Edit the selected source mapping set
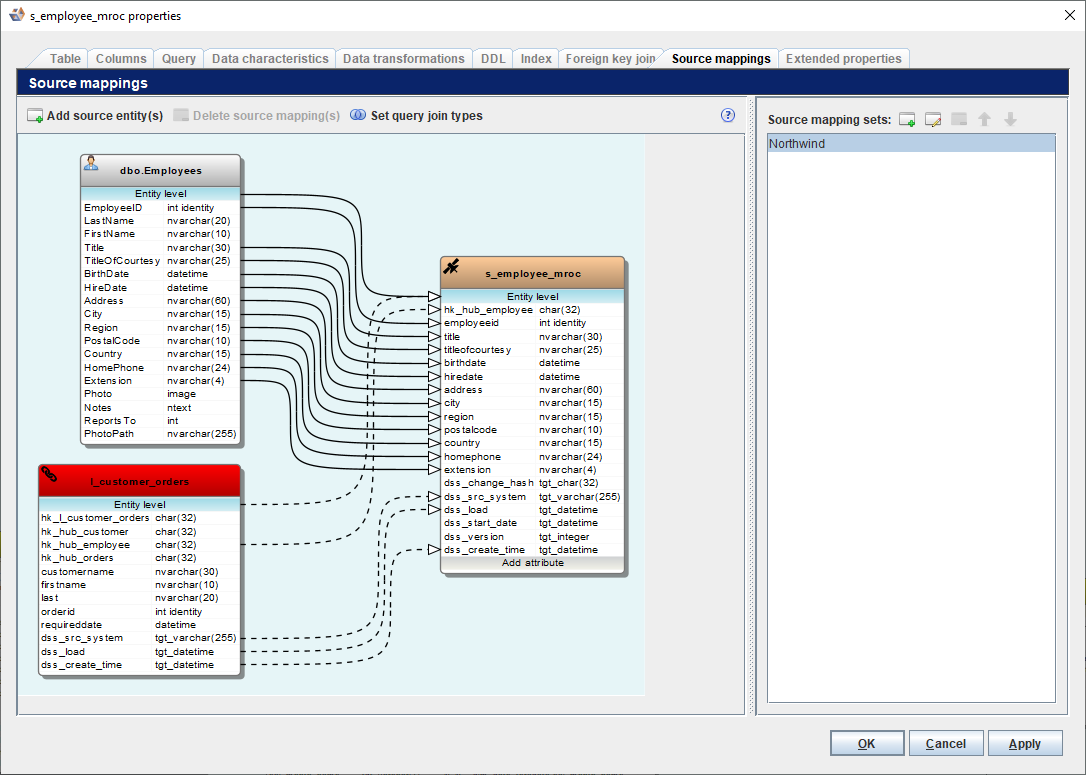Screen dimensions: 1086x775 click(x=933, y=120)
